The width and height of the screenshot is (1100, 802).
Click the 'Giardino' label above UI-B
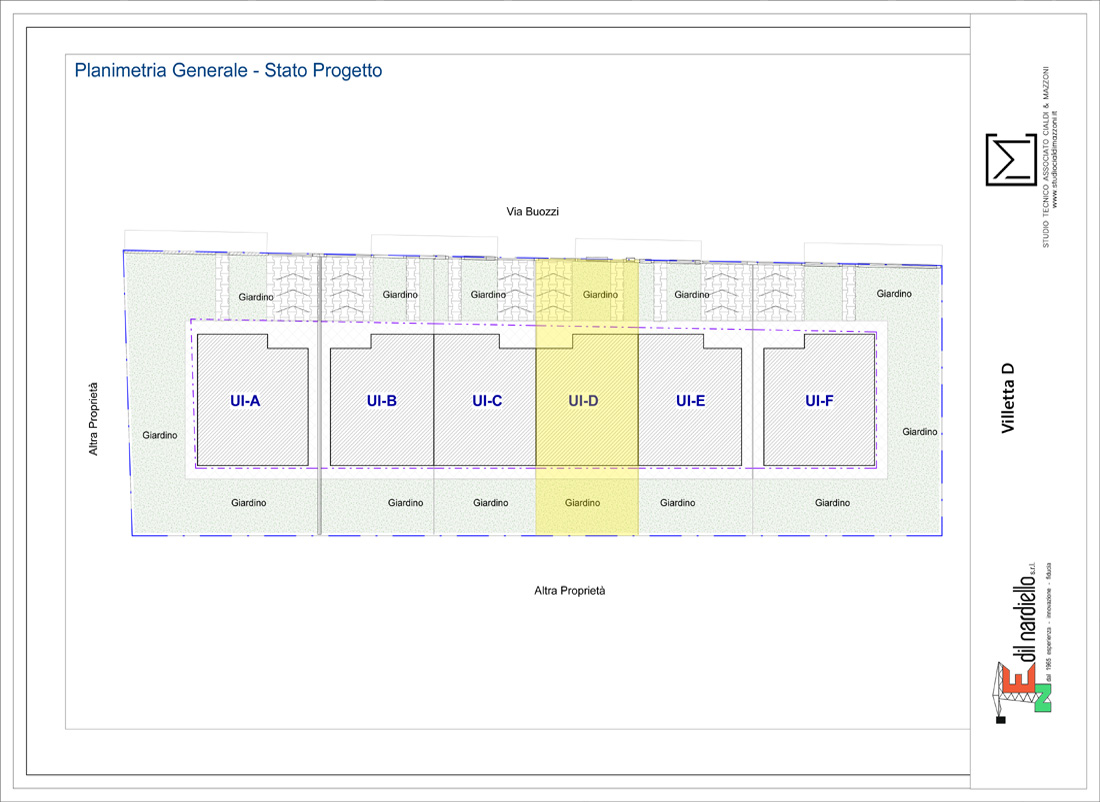[x=400, y=295]
